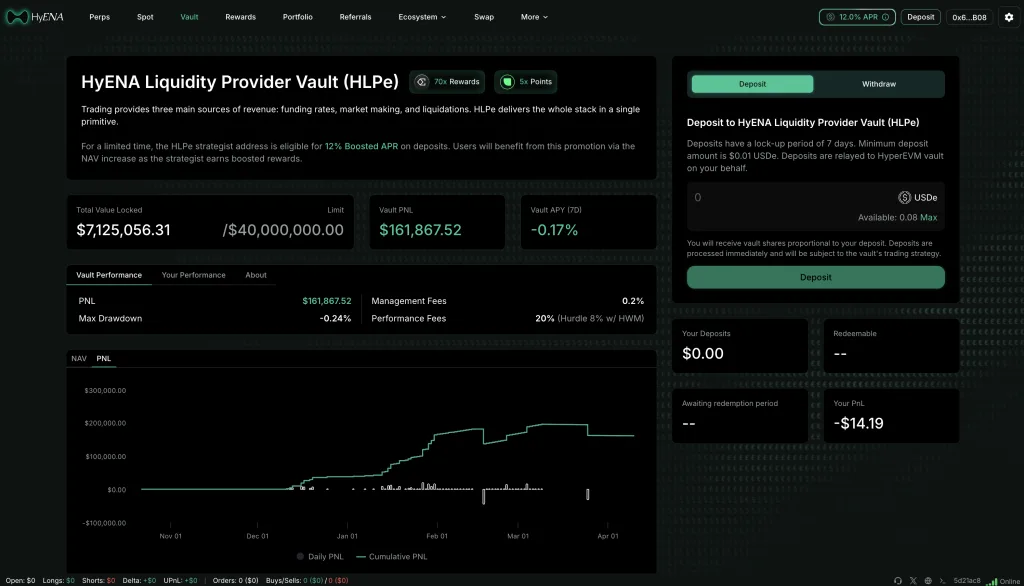The height and width of the screenshot is (586, 1024).
Task: Click Performance Fees 20% hurdle text
Action: point(590,319)
